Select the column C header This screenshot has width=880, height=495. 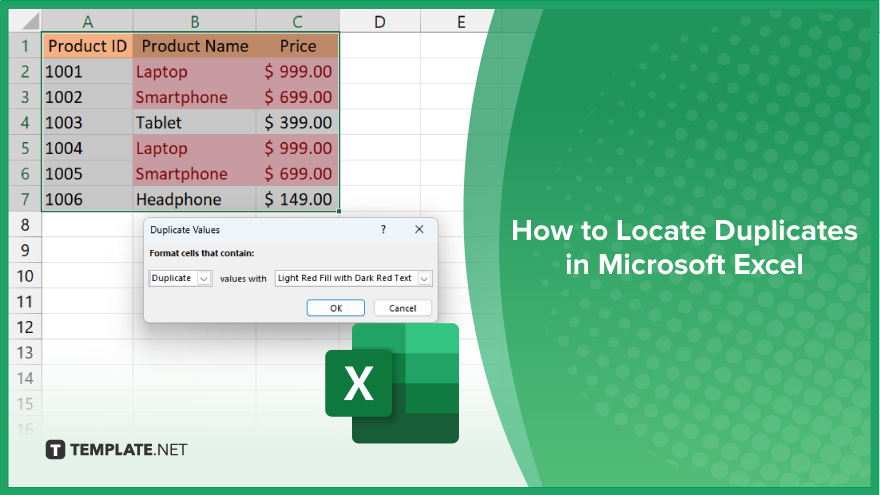(297, 22)
